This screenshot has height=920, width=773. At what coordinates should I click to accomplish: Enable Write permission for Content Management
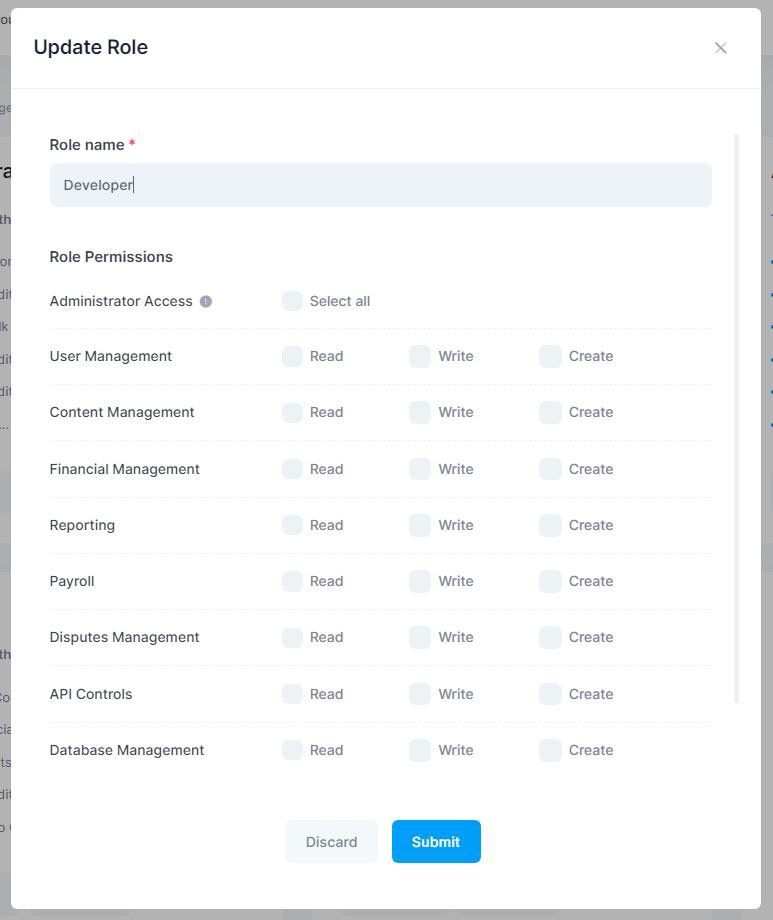[419, 412]
